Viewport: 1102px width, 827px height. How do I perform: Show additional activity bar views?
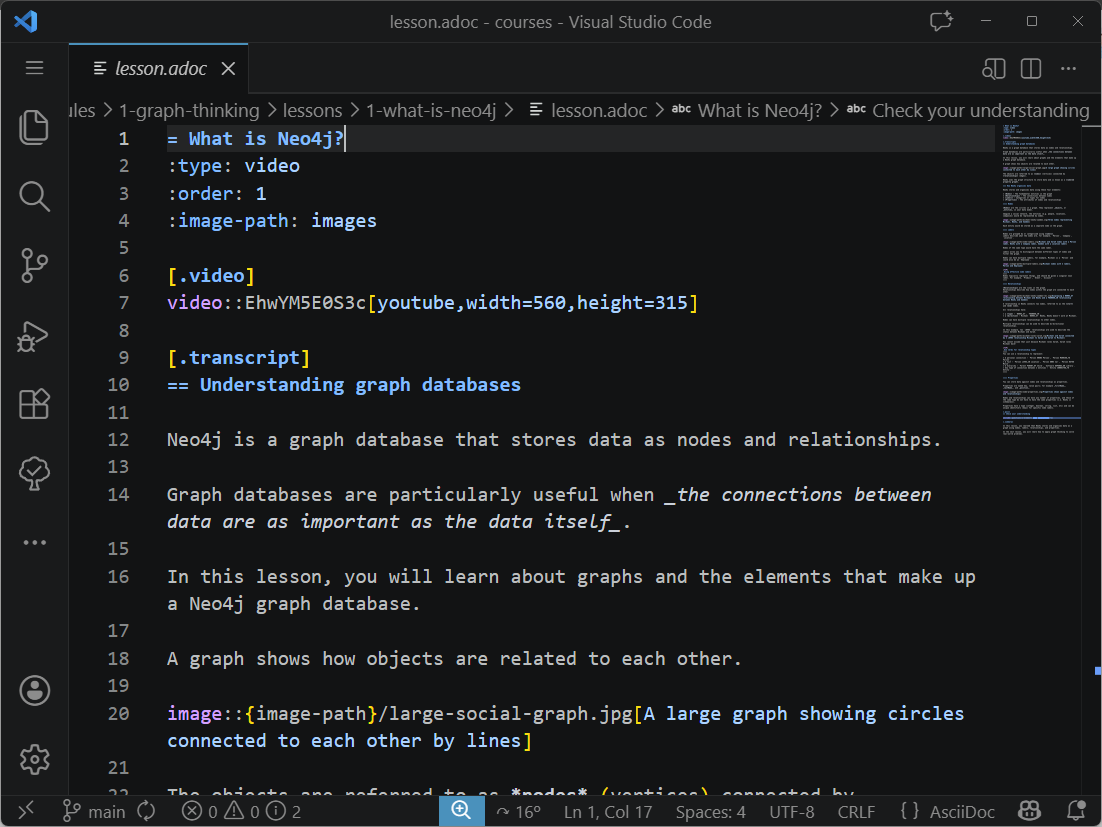point(34,542)
